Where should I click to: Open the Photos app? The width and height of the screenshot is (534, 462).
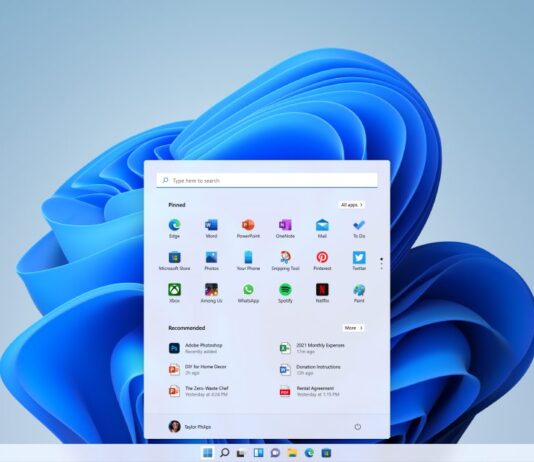tap(211, 261)
